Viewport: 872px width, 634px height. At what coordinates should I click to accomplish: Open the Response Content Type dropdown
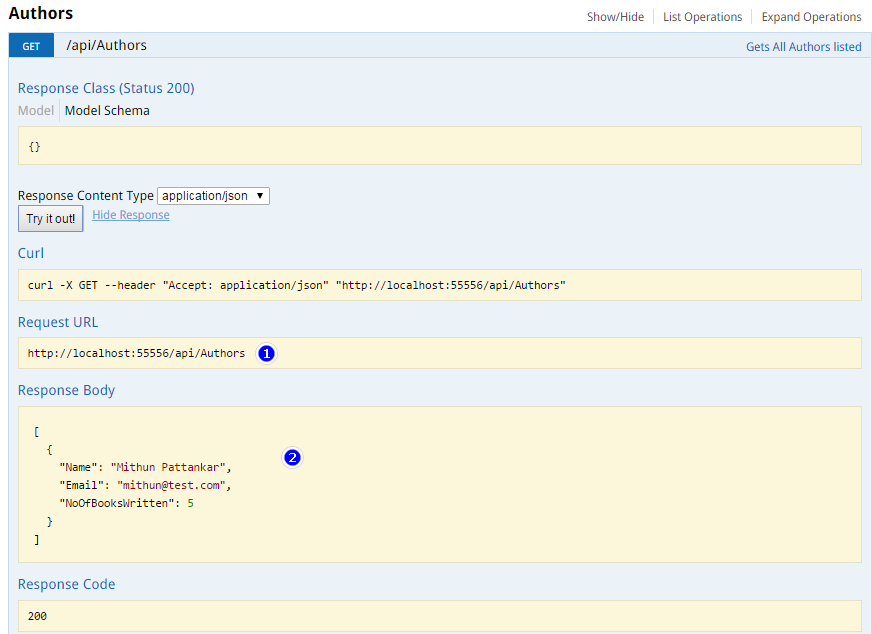coord(213,196)
